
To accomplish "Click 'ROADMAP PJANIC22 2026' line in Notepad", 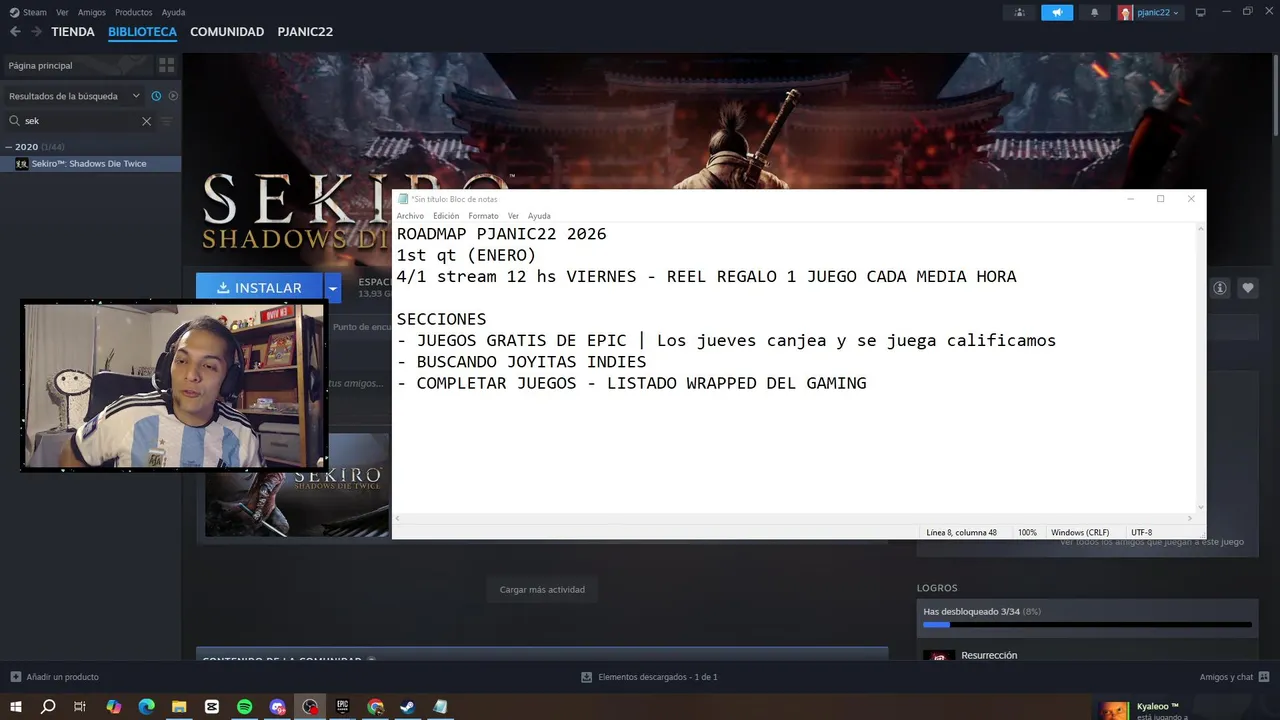I will click(x=501, y=234).
